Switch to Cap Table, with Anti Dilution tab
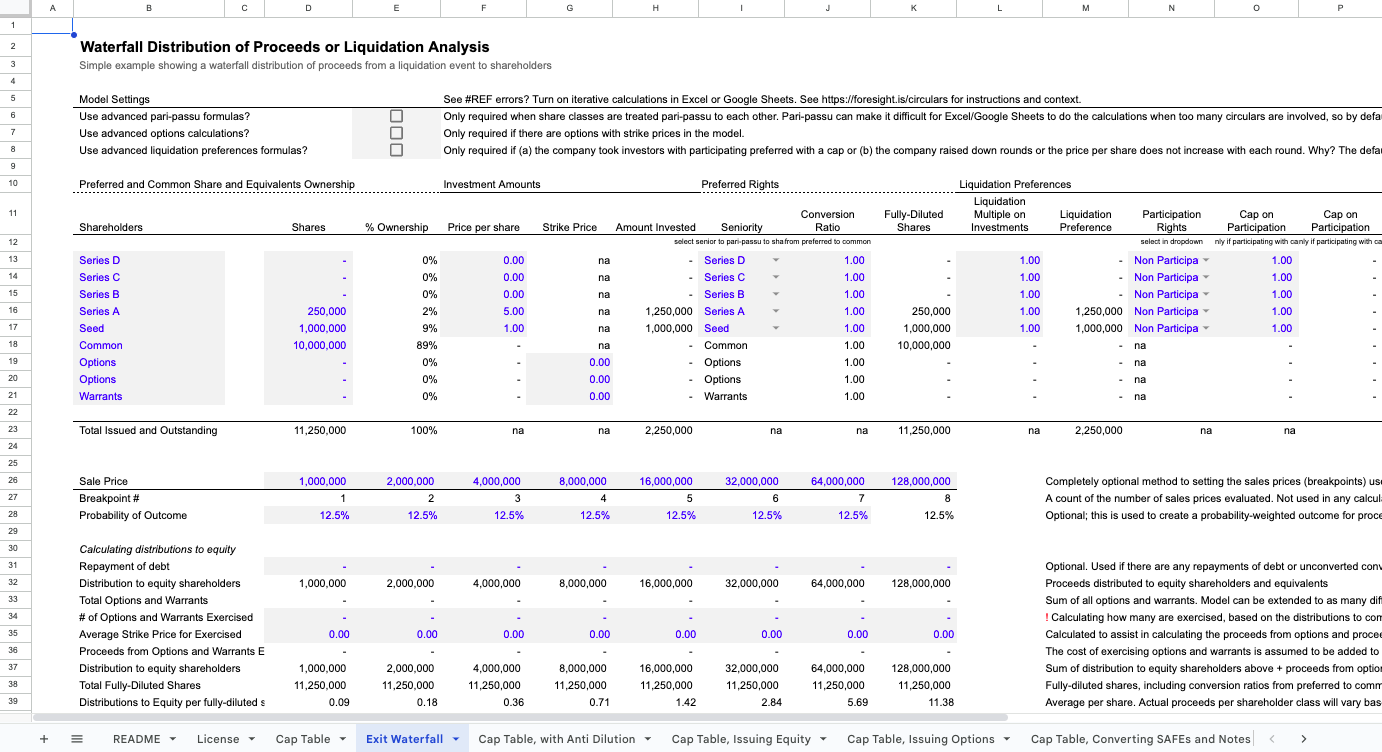This screenshot has height=752, width=1382. pos(557,739)
